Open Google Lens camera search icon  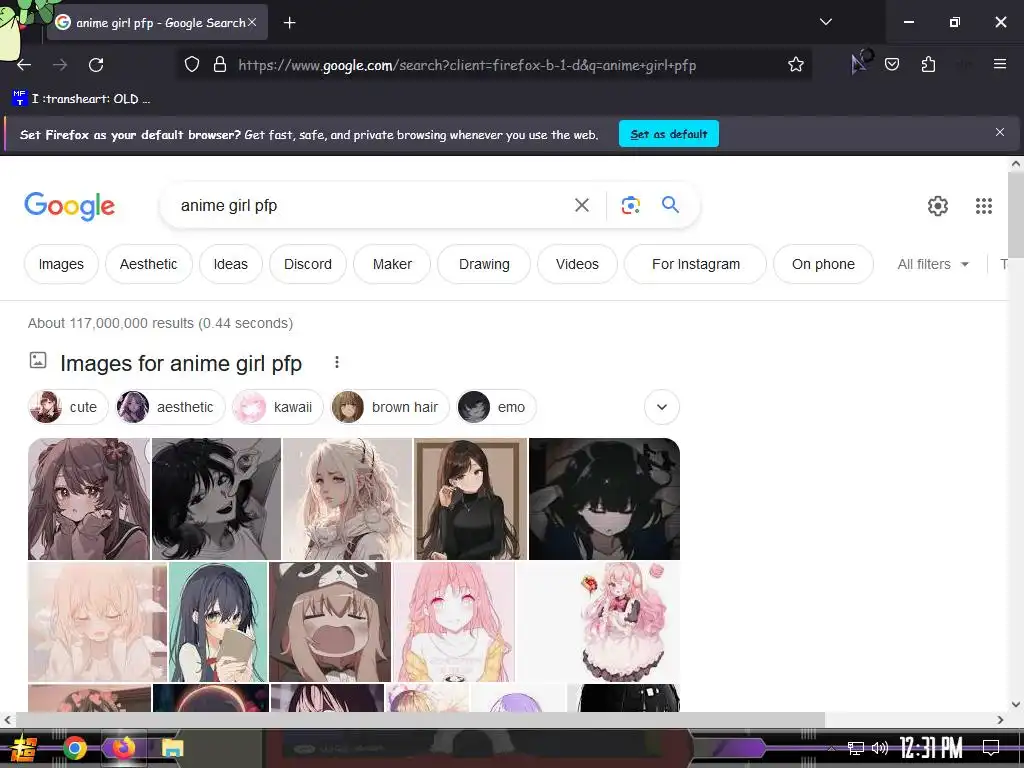click(x=630, y=206)
